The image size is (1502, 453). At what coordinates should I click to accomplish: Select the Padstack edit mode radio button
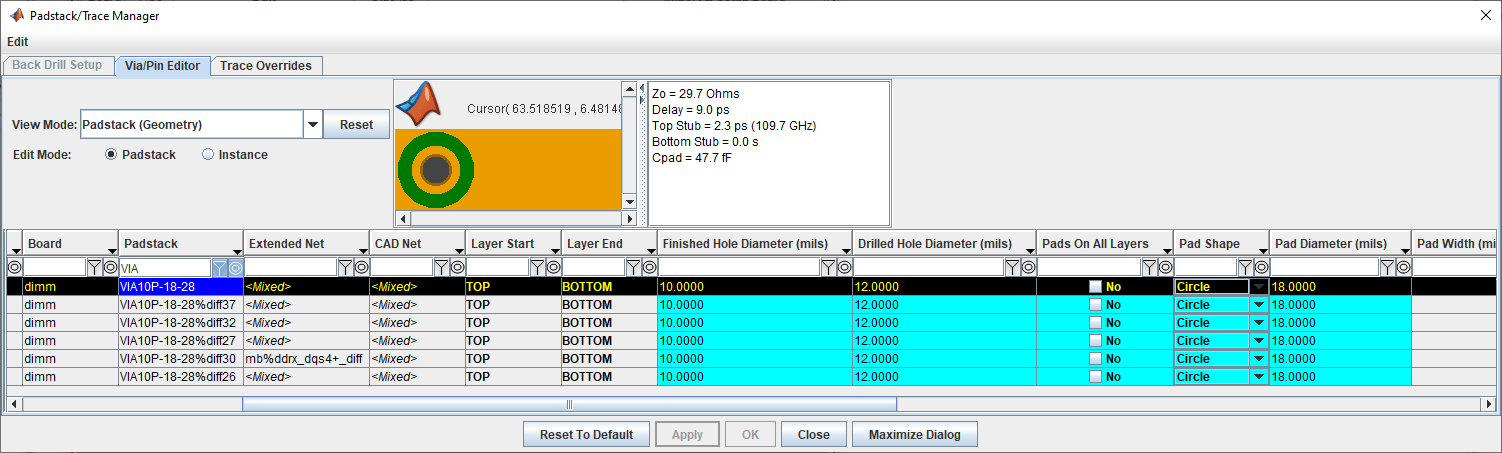coord(111,155)
